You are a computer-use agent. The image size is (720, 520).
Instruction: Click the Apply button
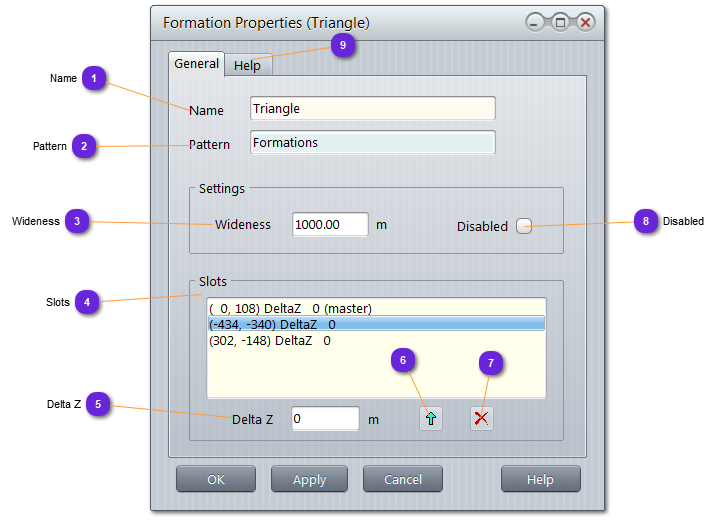(x=309, y=479)
